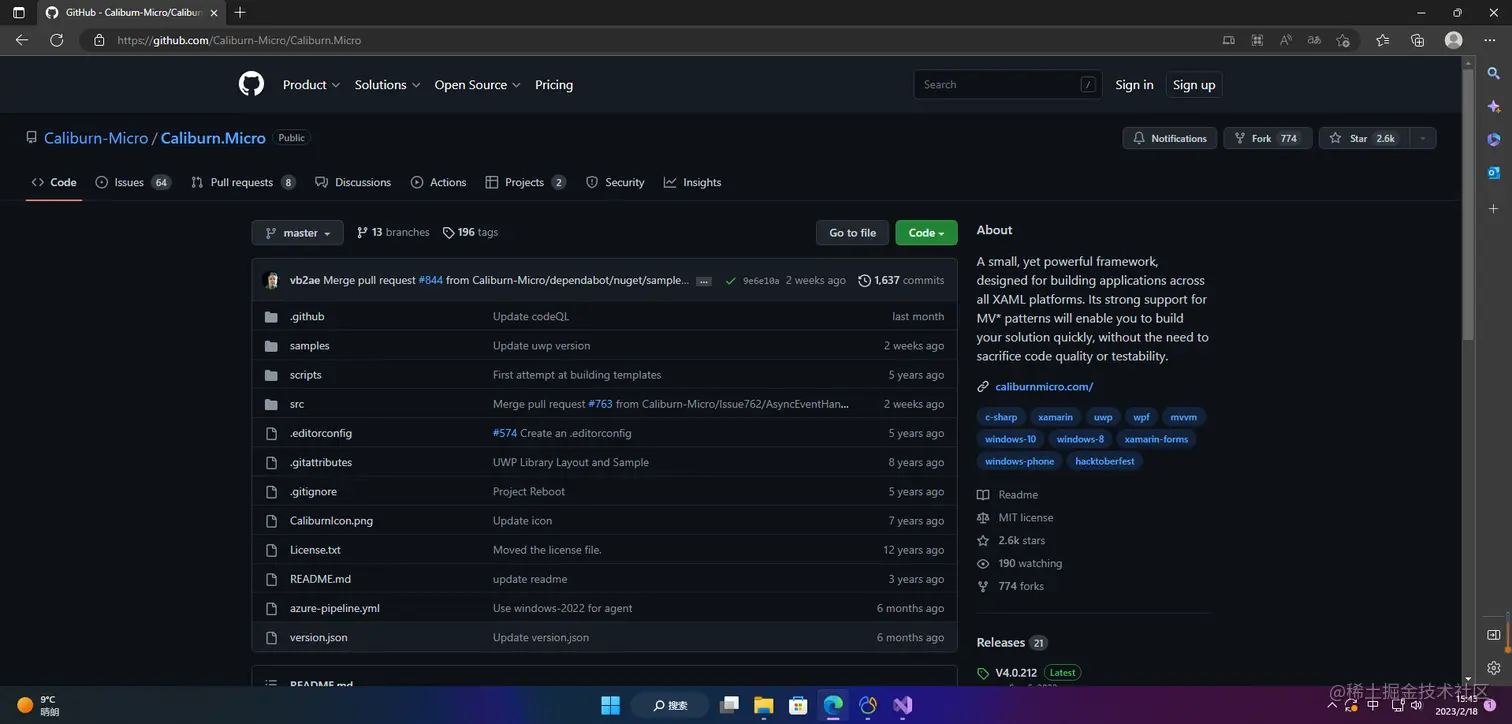1512x724 pixels.
Task: Open star list dropdown arrow
Action: tap(1422, 138)
